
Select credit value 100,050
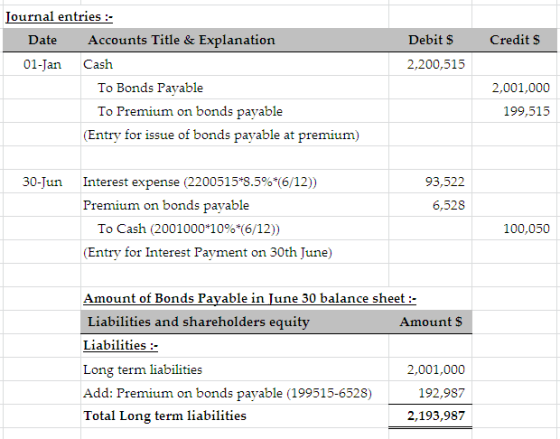click(x=526, y=229)
